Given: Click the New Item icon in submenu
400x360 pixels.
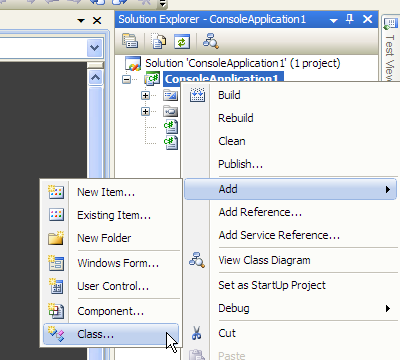Looking at the screenshot, I should pyautogui.click(x=56, y=192).
